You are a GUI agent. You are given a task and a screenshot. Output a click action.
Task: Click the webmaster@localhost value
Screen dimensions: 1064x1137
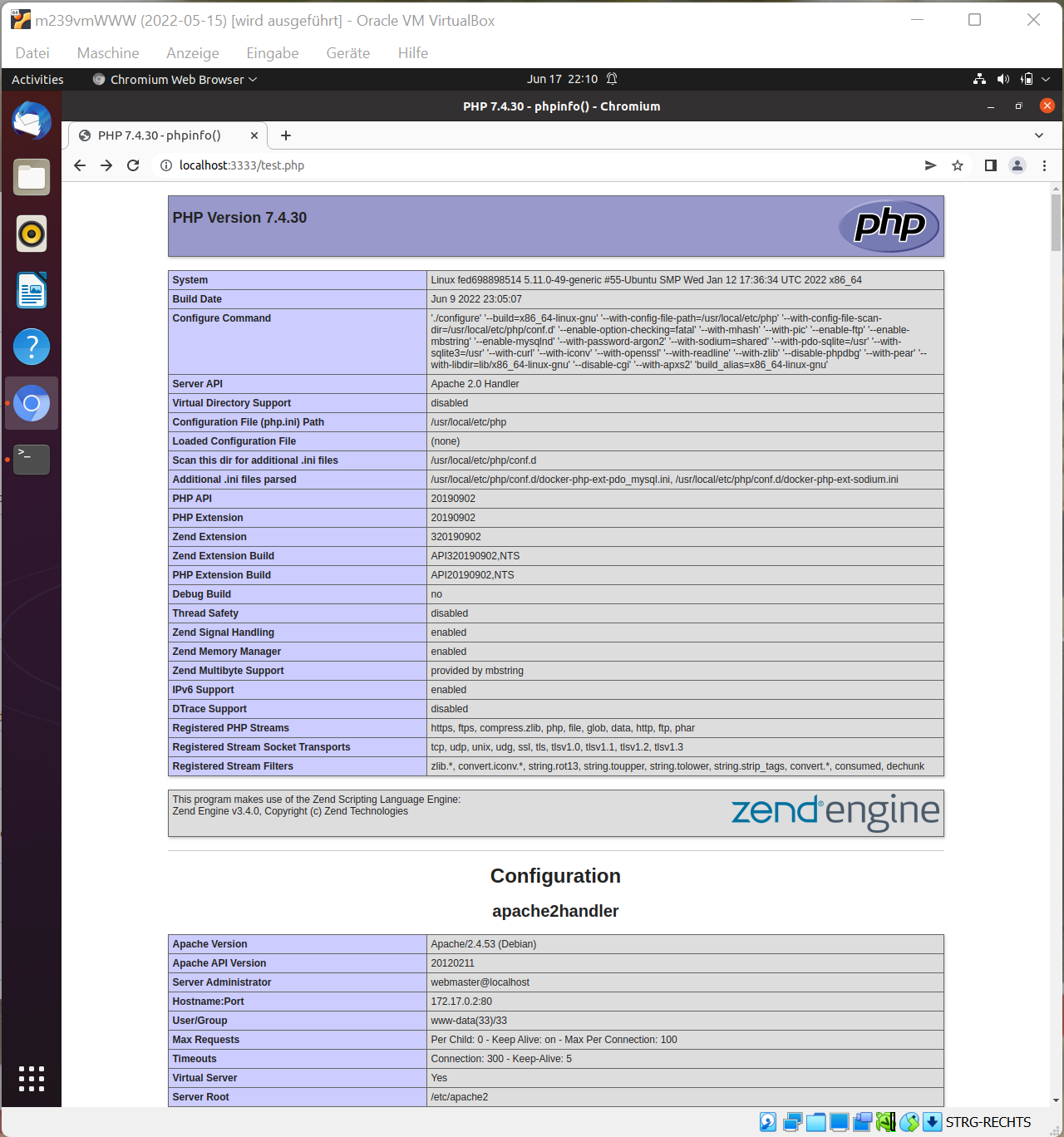coord(480,982)
